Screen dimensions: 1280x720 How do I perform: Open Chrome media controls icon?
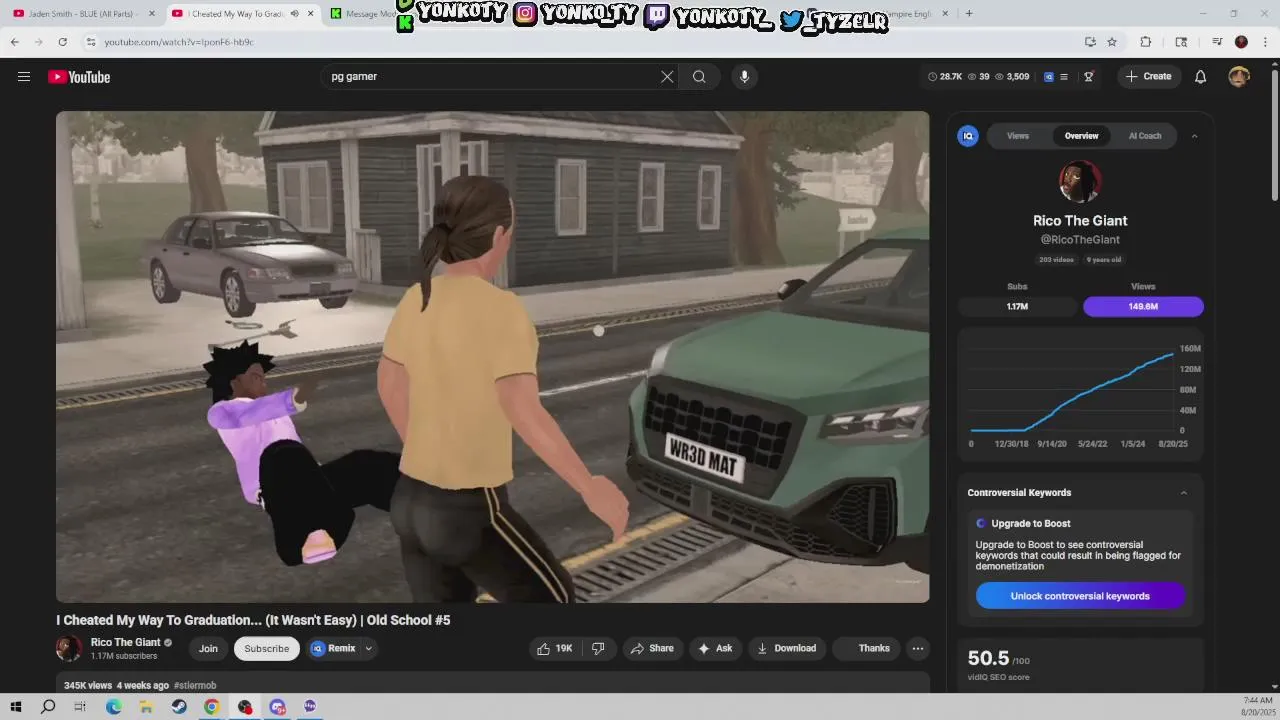[1217, 42]
